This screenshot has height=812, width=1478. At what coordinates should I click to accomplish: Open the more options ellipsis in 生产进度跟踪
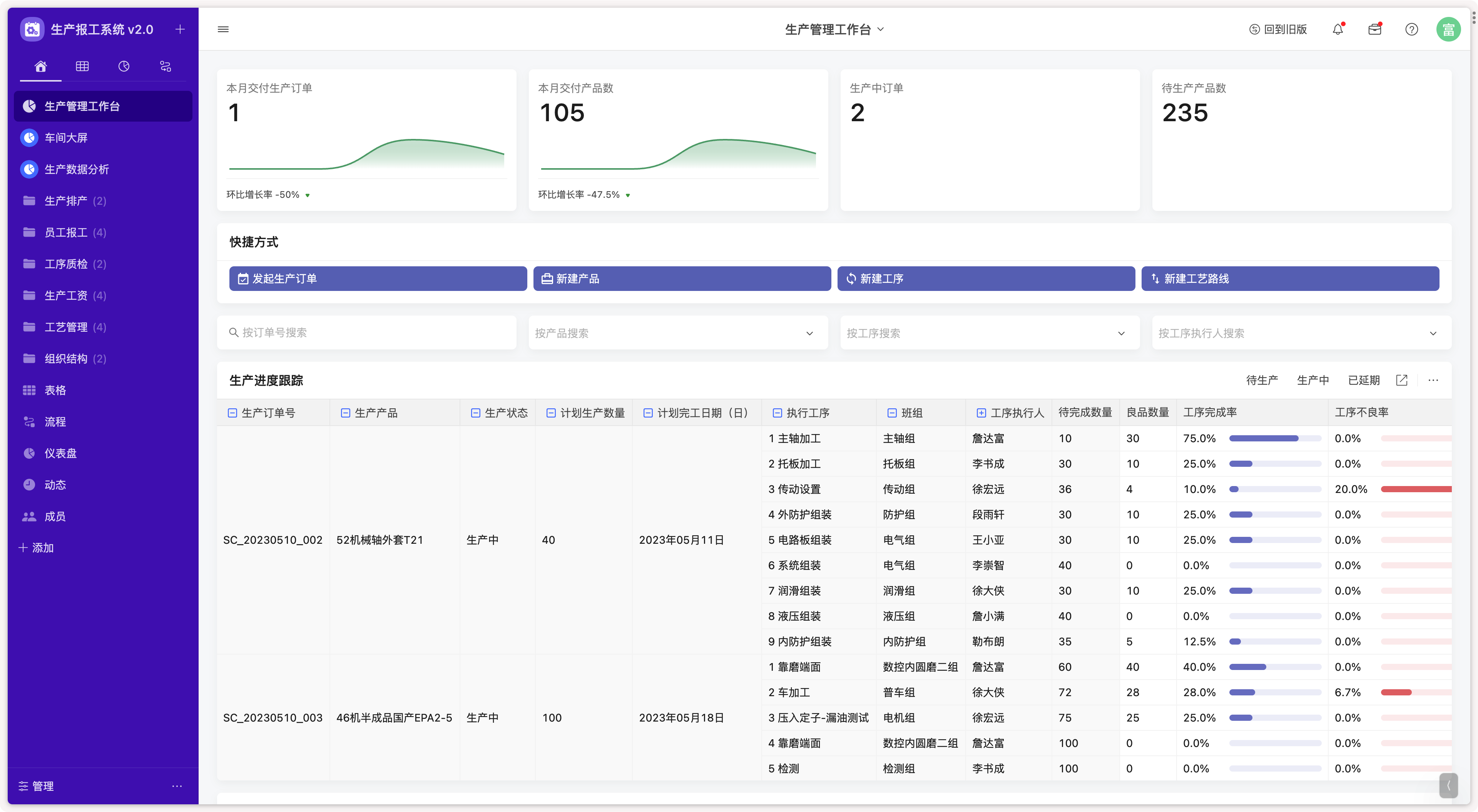click(x=1433, y=380)
